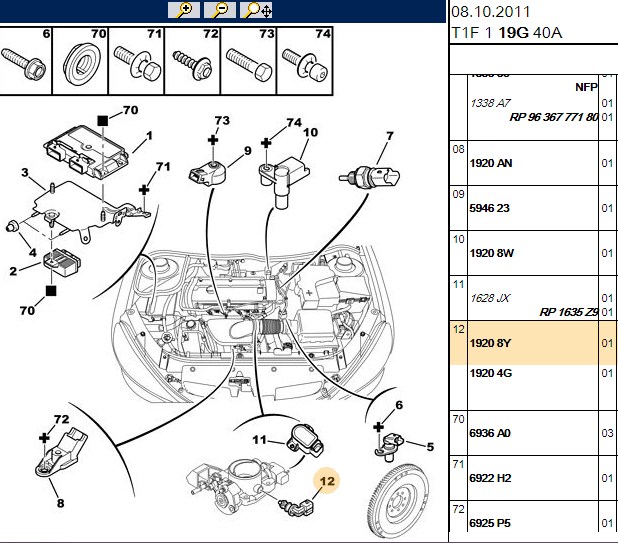Select the hex bolt thumbnail numbered 73
The height and width of the screenshot is (543, 618).
249,61
